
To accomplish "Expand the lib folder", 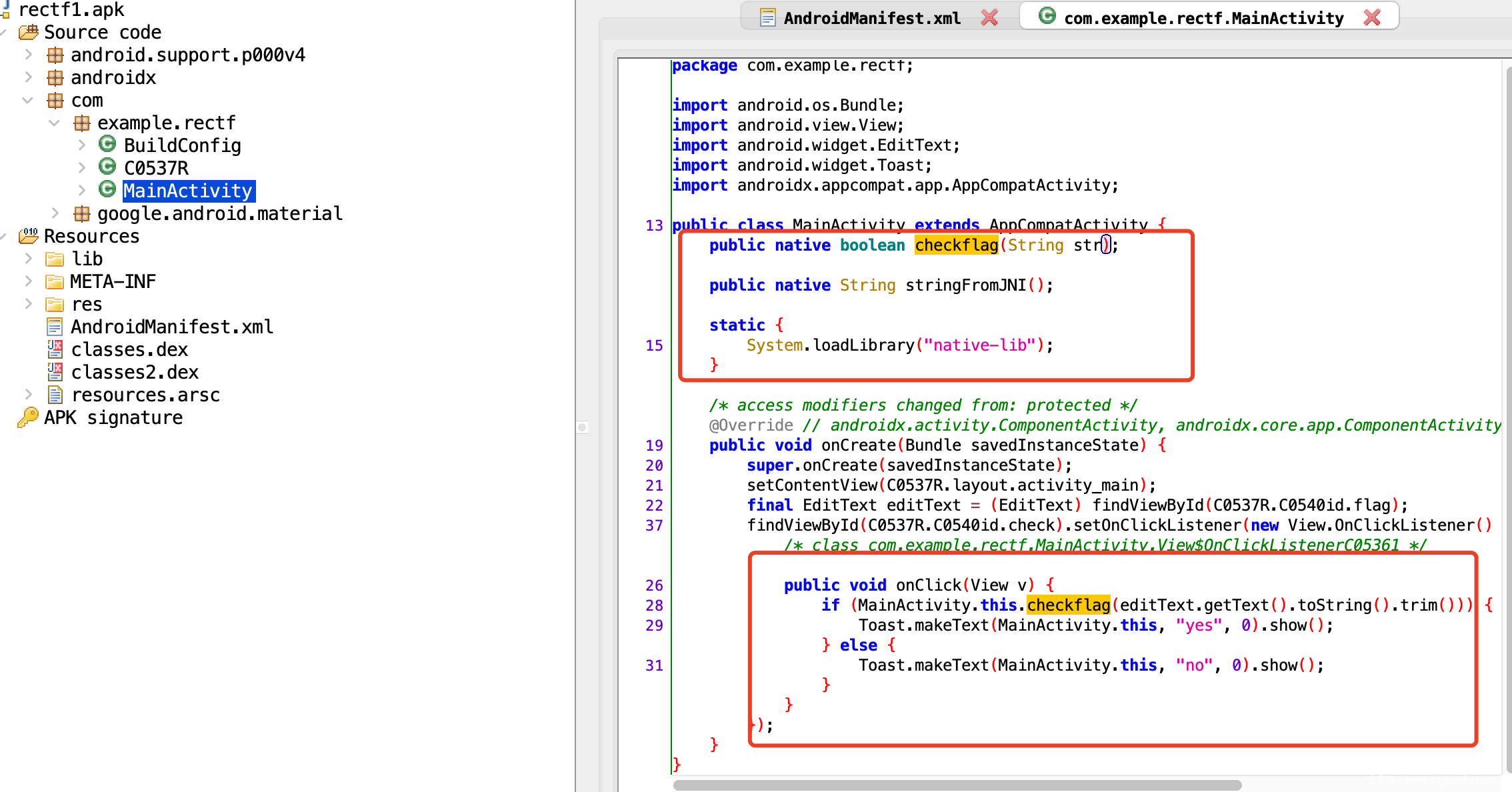I will [x=28, y=259].
